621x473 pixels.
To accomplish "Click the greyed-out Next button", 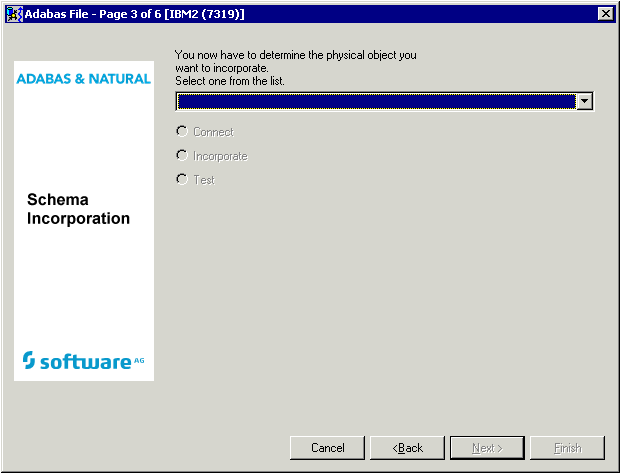I will click(487, 448).
